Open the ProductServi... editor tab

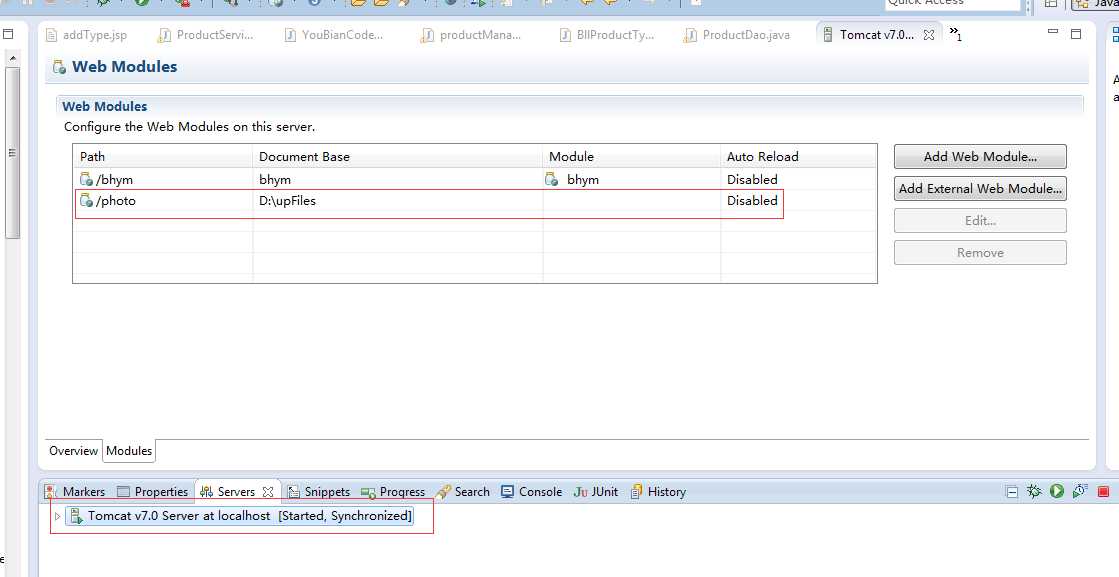(x=206, y=34)
